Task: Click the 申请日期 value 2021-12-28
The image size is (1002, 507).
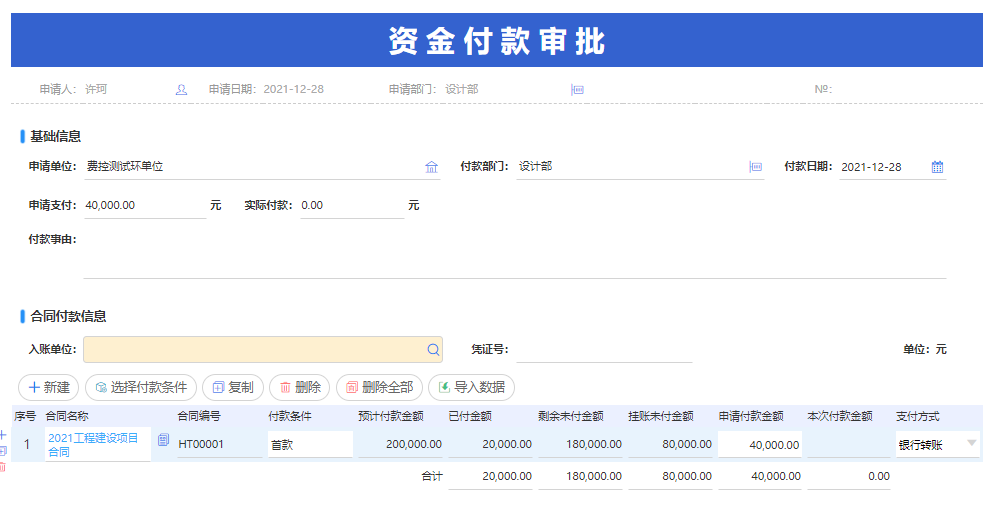Action: (x=293, y=90)
